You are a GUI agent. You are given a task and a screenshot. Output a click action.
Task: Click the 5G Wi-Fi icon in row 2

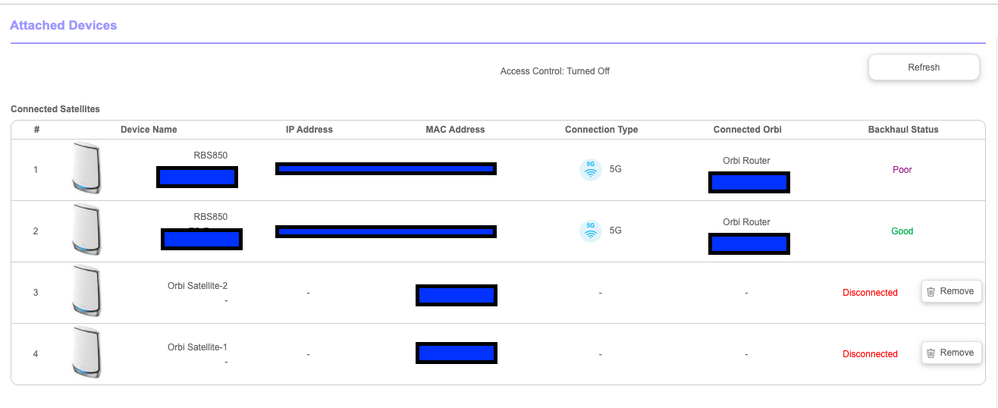point(590,231)
